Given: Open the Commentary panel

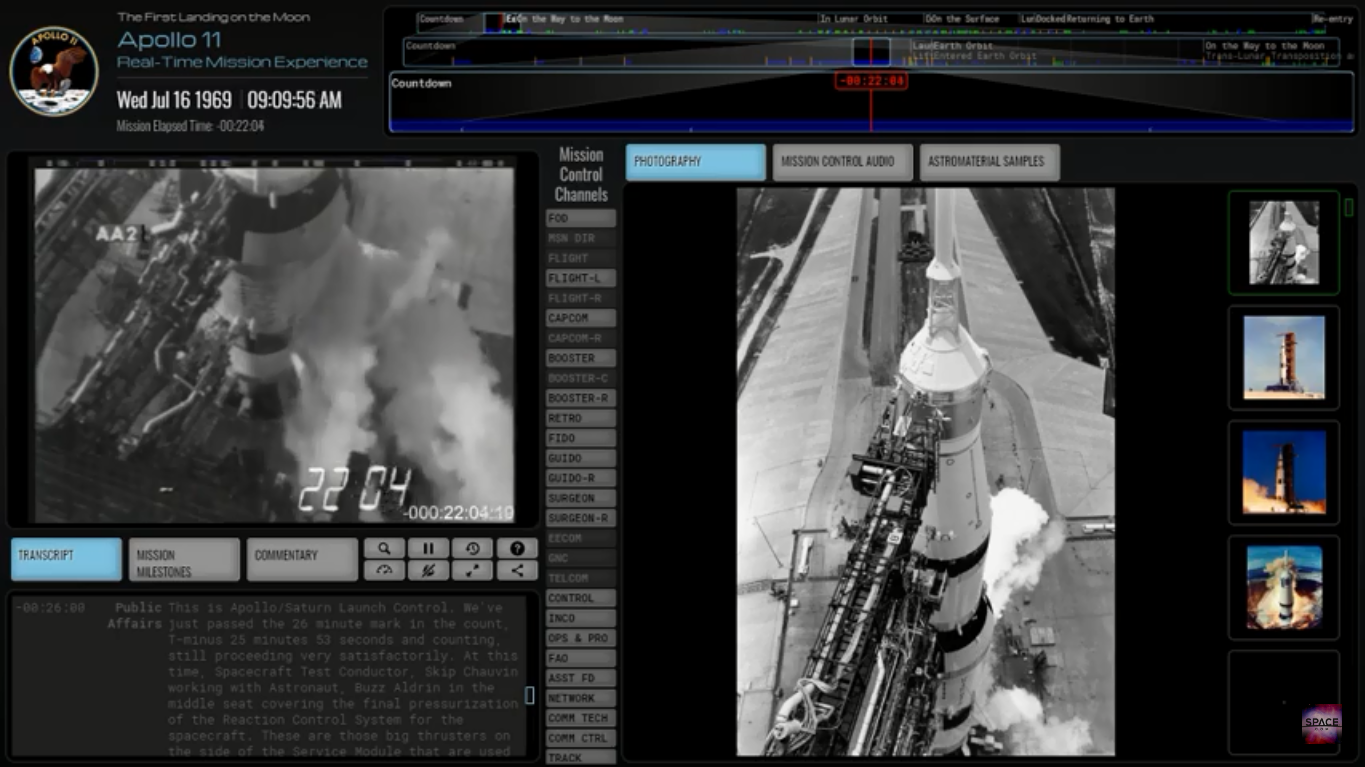Looking at the screenshot, I should tap(302, 560).
